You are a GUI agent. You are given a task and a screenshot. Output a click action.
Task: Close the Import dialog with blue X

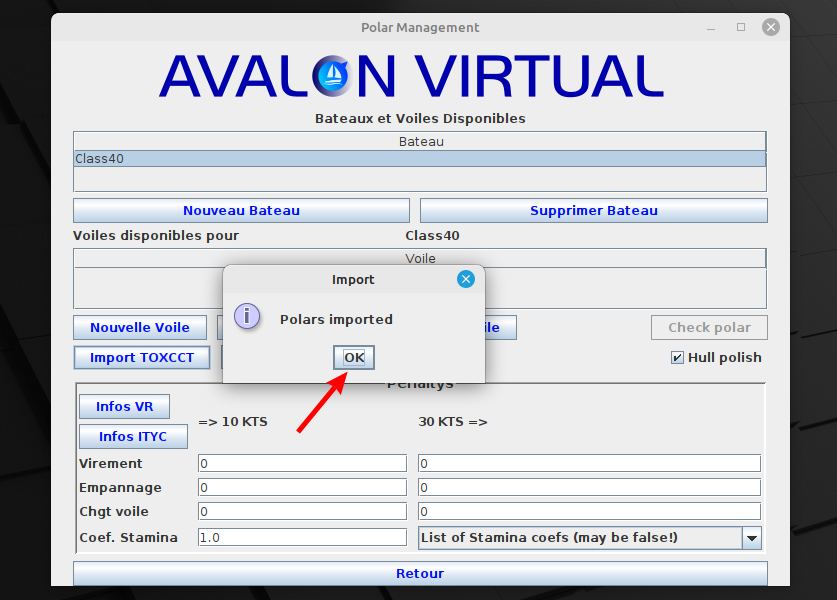click(465, 280)
